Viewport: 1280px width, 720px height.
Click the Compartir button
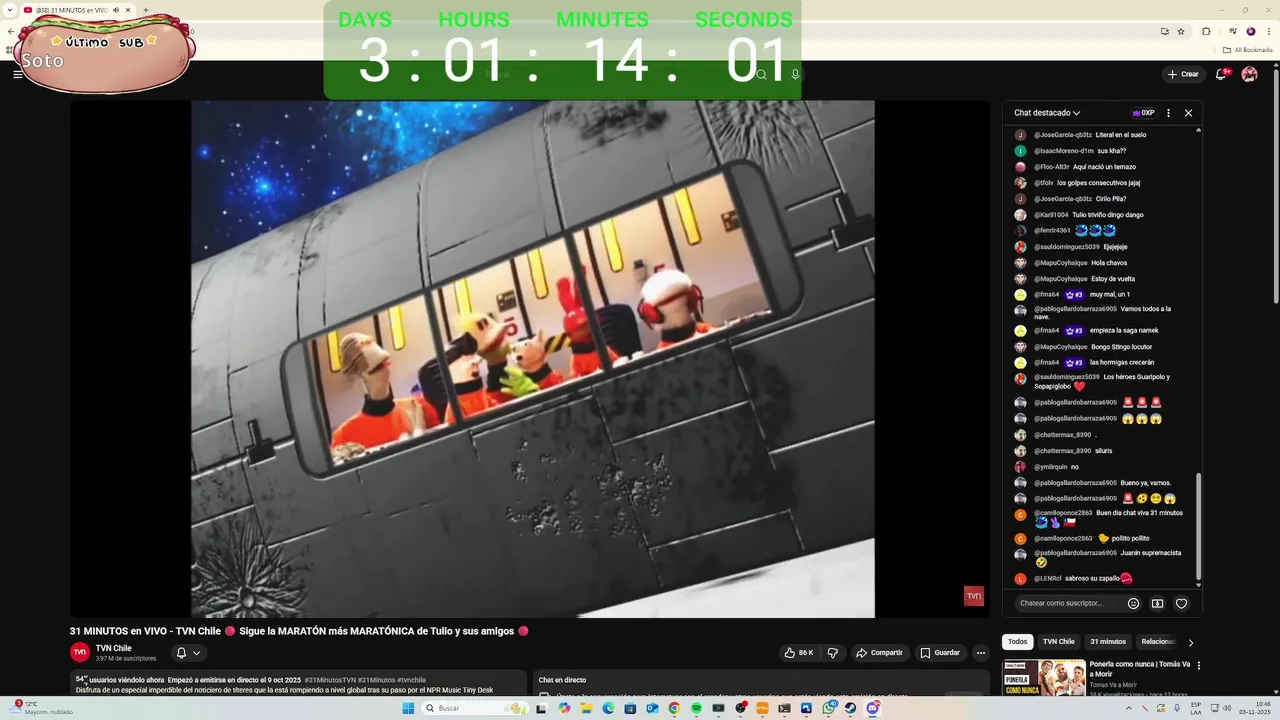pyautogui.click(x=879, y=653)
